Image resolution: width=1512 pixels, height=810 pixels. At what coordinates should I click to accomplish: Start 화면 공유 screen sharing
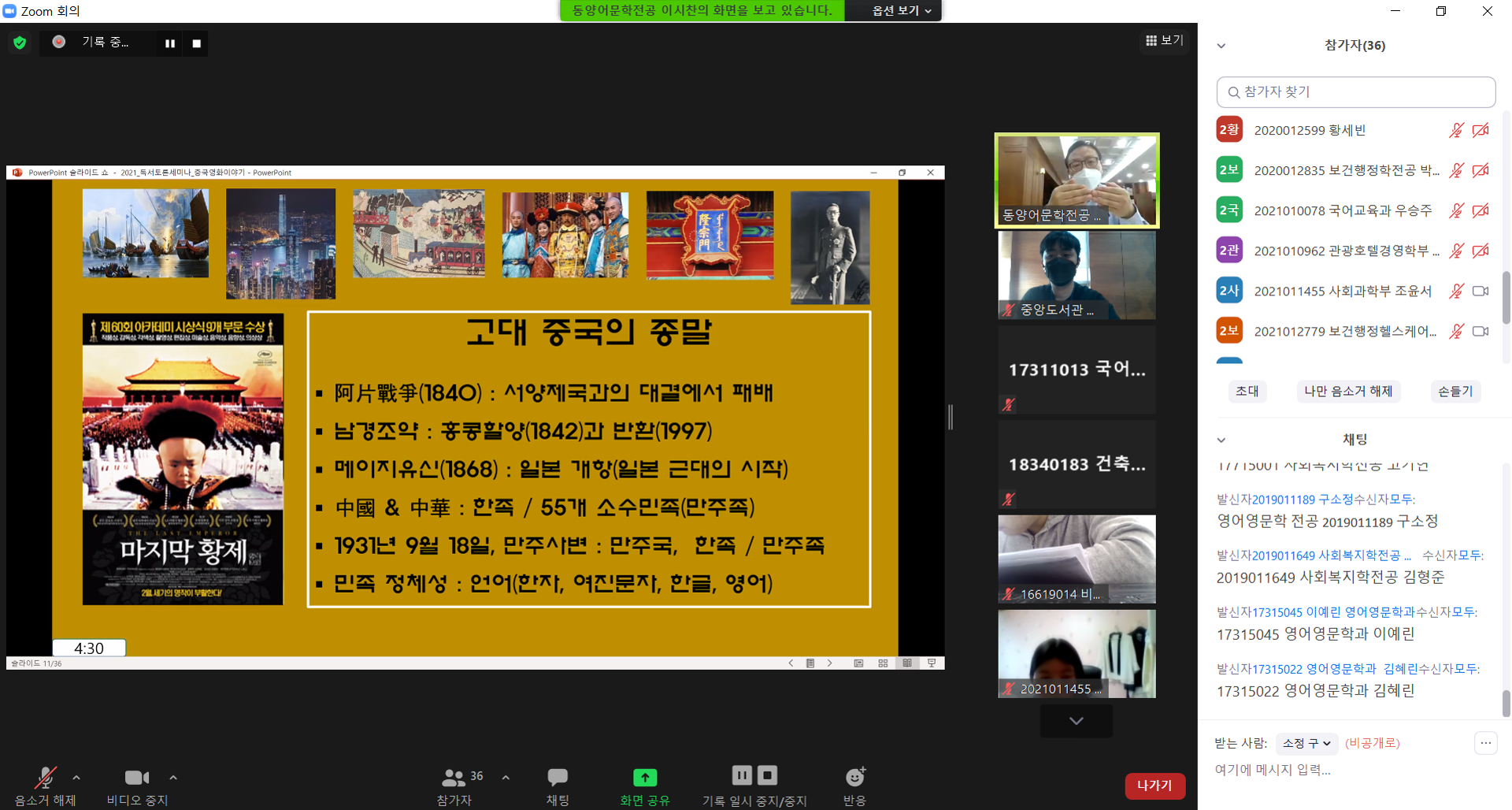[645, 786]
